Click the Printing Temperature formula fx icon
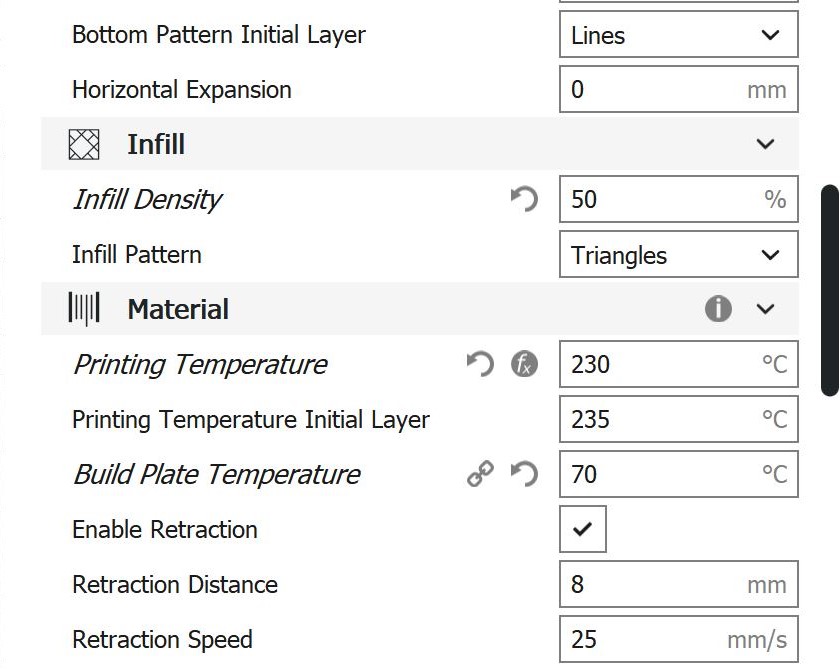The width and height of the screenshot is (840, 669). (524, 364)
